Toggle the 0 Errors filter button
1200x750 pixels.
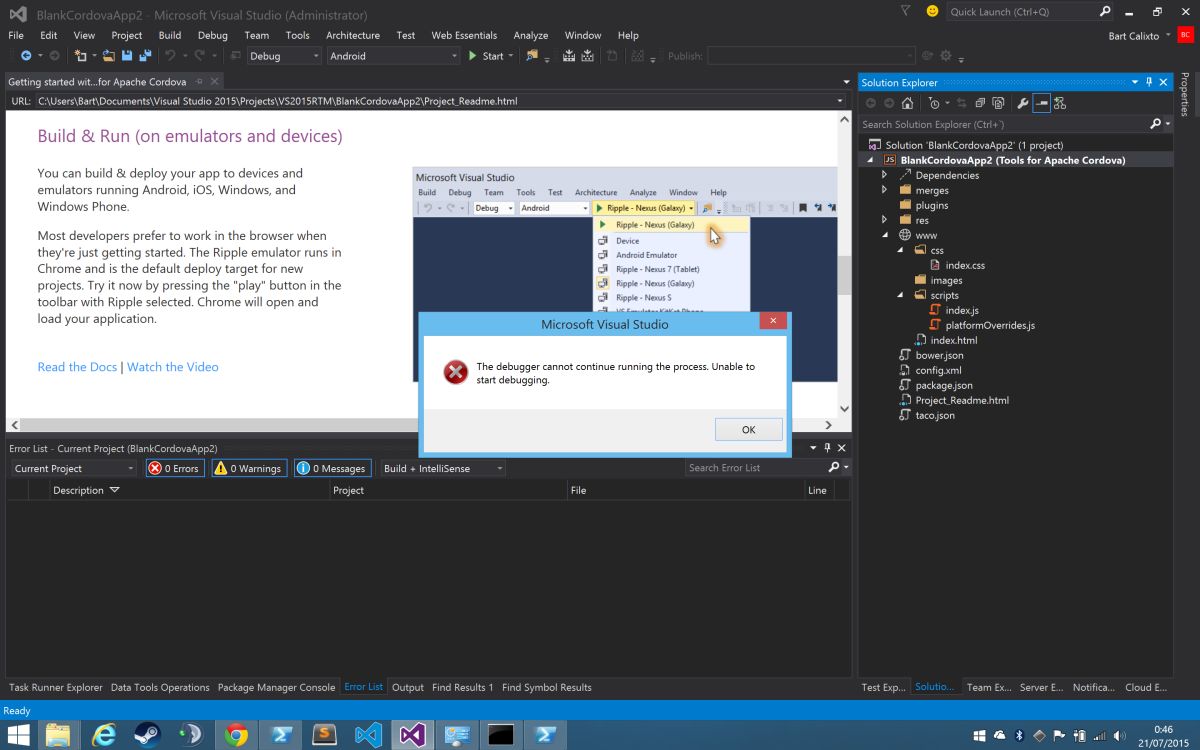(x=174, y=468)
